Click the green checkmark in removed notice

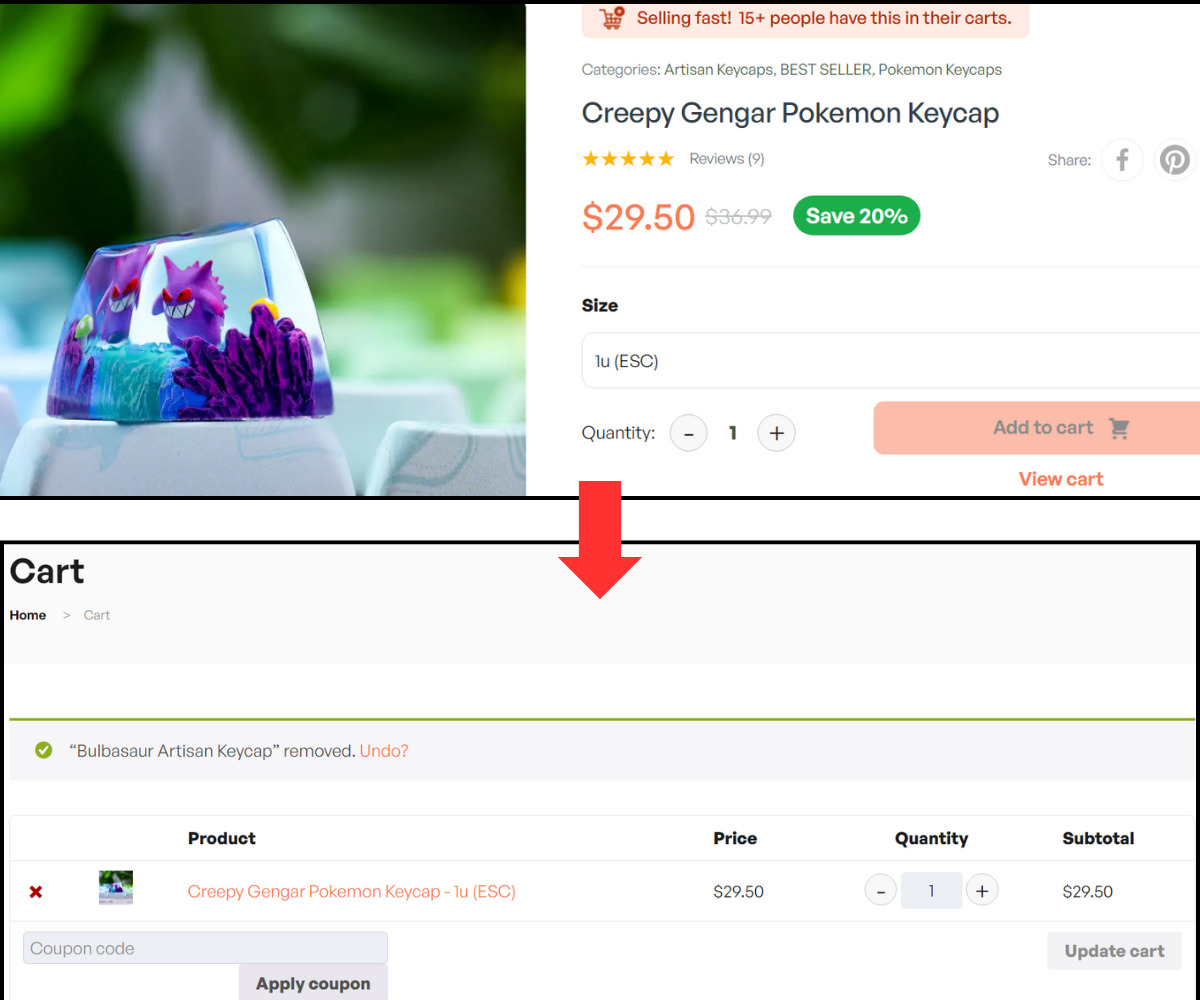point(43,750)
